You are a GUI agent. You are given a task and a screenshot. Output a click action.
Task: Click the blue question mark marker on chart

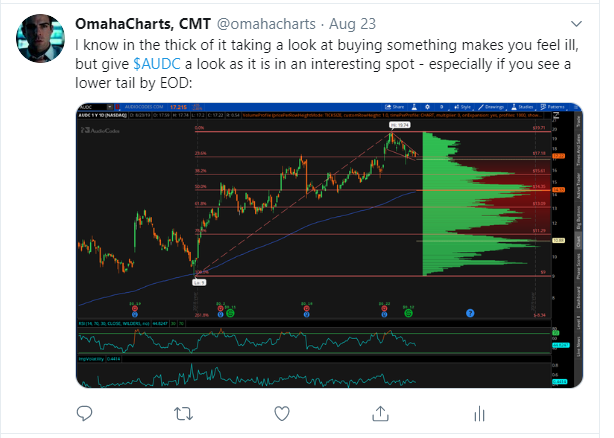pyautogui.click(x=470, y=313)
